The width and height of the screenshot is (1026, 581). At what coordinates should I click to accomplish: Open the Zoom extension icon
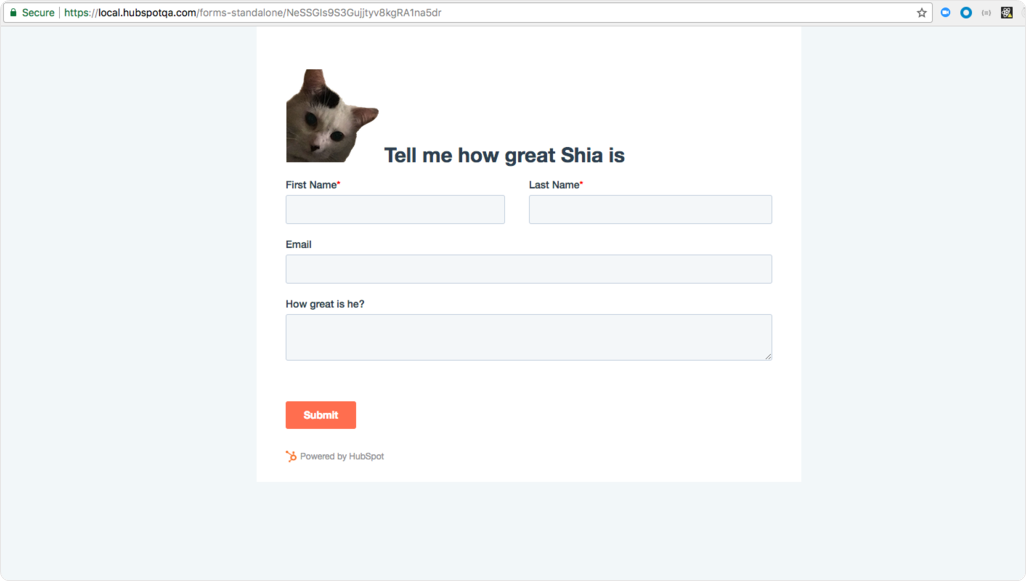pos(946,13)
